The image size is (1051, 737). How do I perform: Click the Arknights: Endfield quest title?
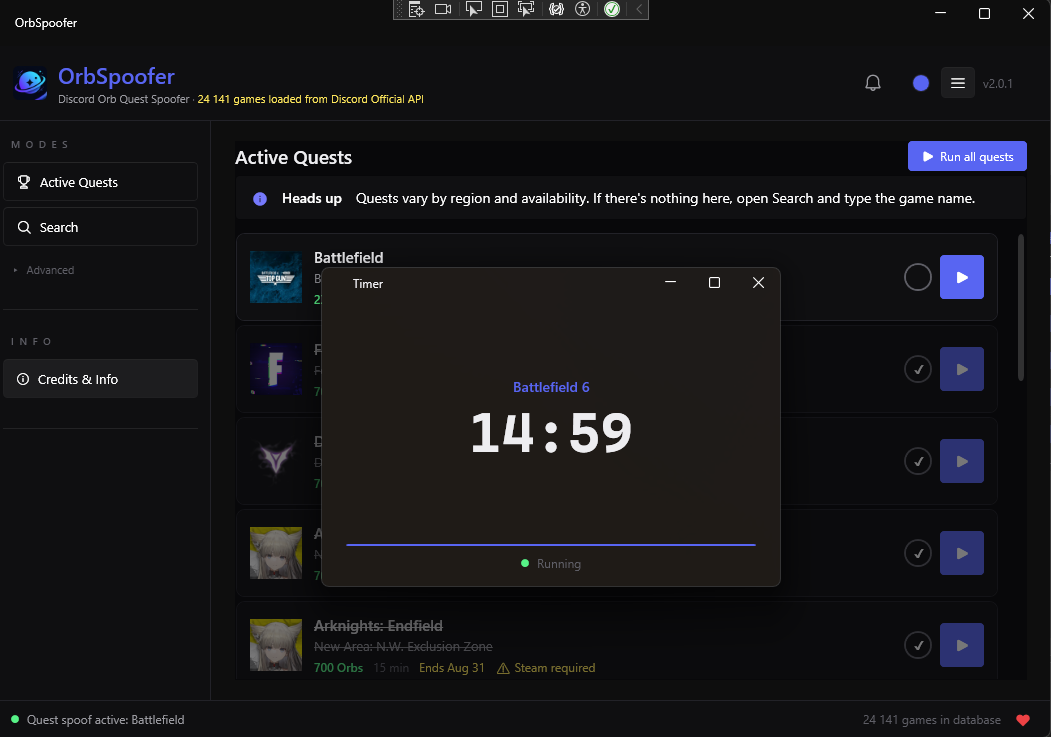378,626
